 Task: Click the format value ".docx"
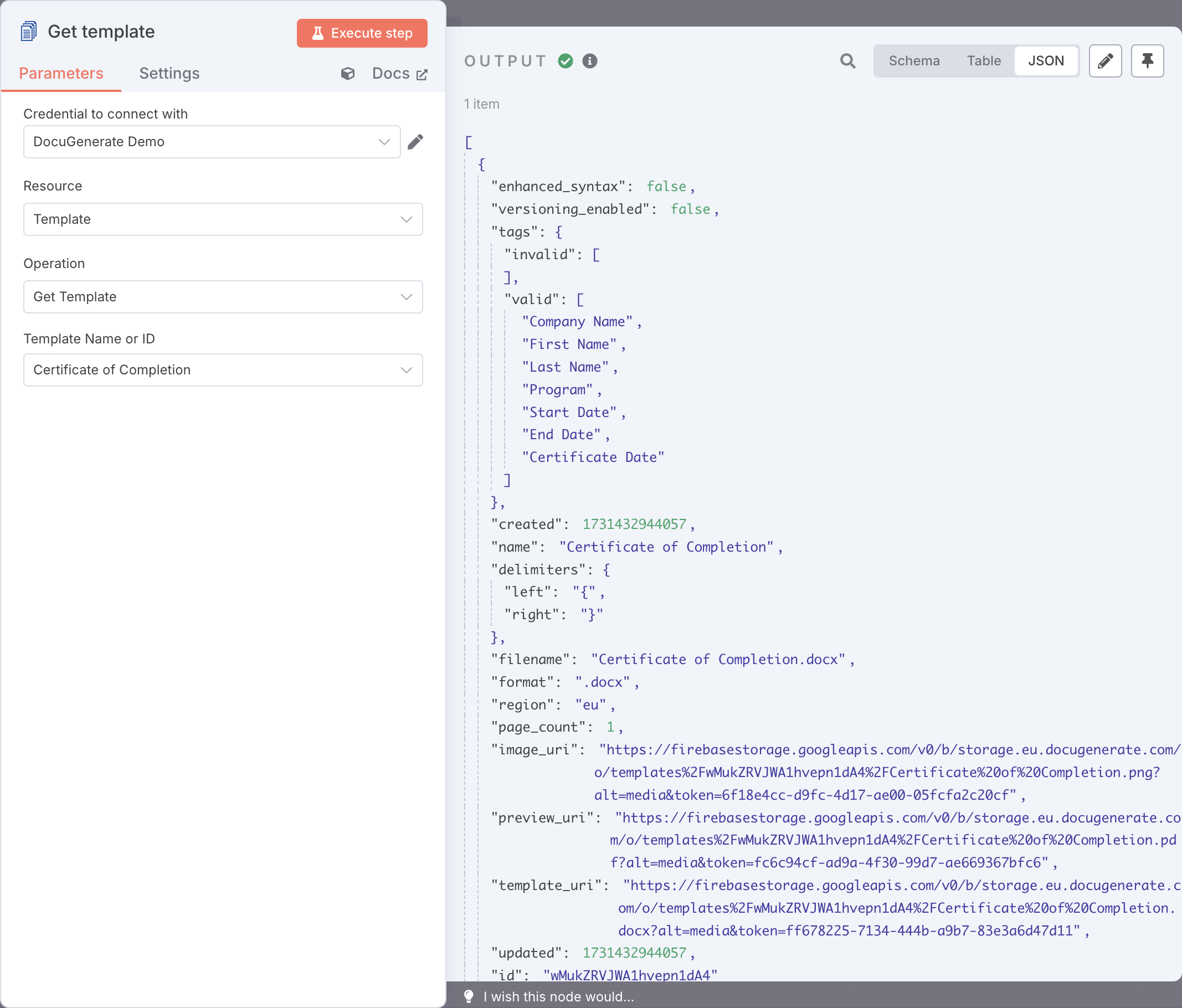tap(603, 682)
